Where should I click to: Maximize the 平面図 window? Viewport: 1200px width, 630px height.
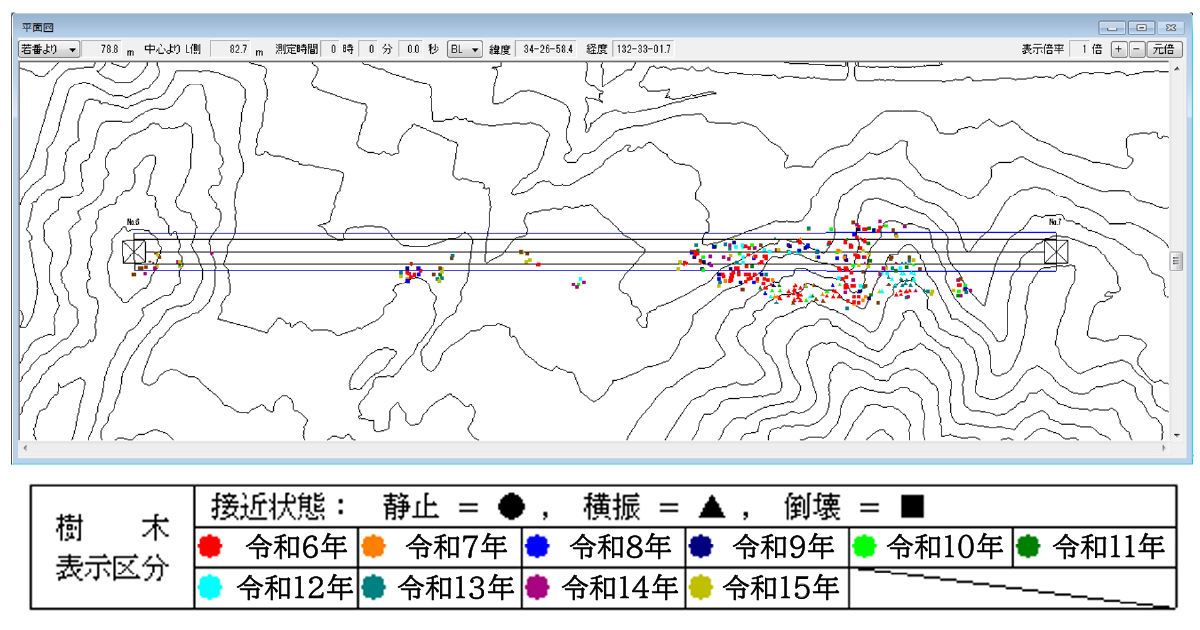(x=1142, y=27)
